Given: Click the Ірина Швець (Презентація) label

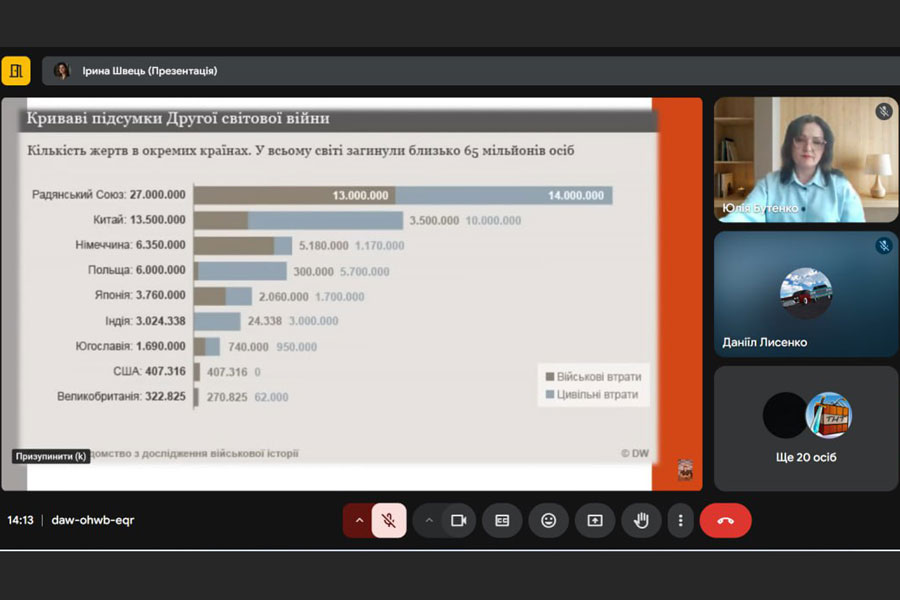Looking at the screenshot, I should point(150,71).
